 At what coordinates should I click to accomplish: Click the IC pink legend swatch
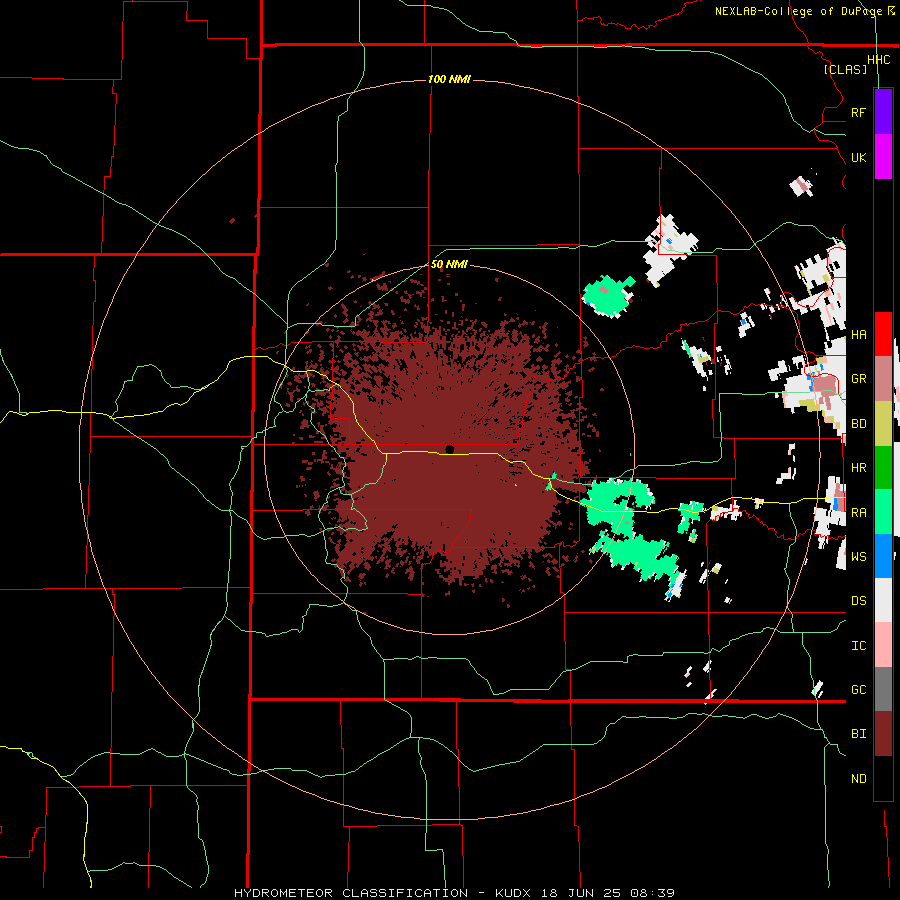point(883,645)
